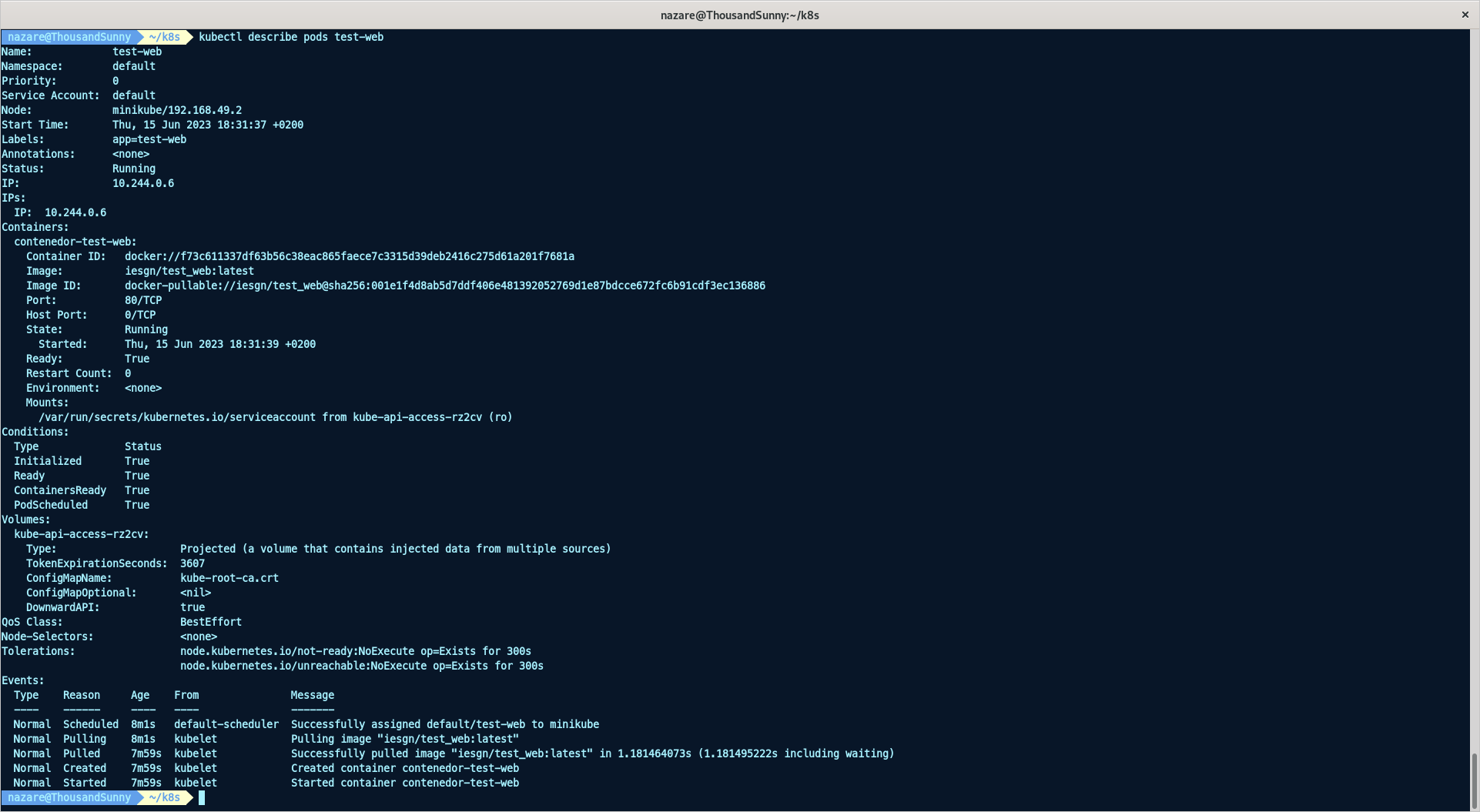The image size is (1480, 812).
Task: Click the serviceaccount mount path line
Action: click(x=275, y=417)
